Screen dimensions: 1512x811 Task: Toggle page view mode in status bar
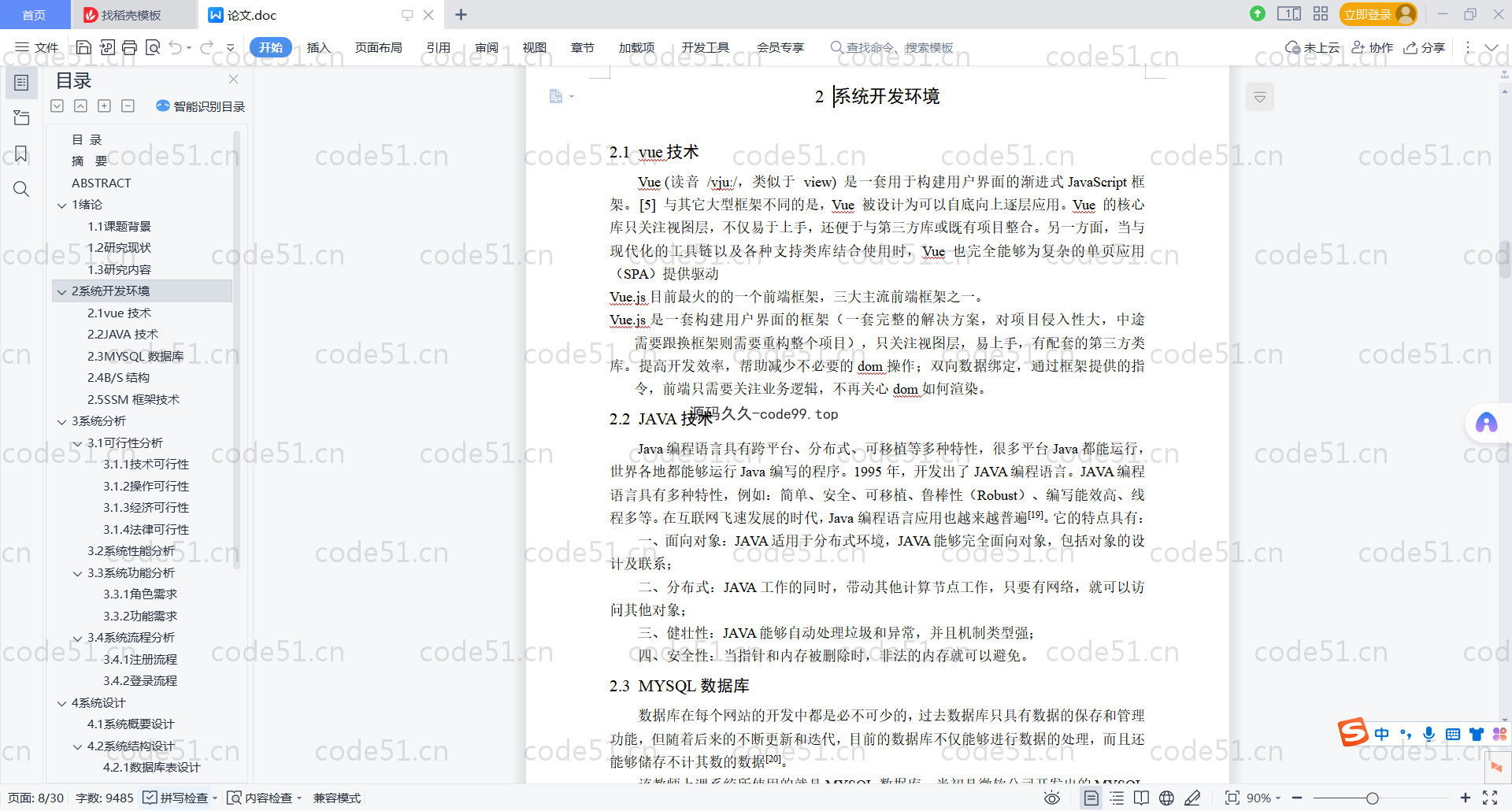1091,798
